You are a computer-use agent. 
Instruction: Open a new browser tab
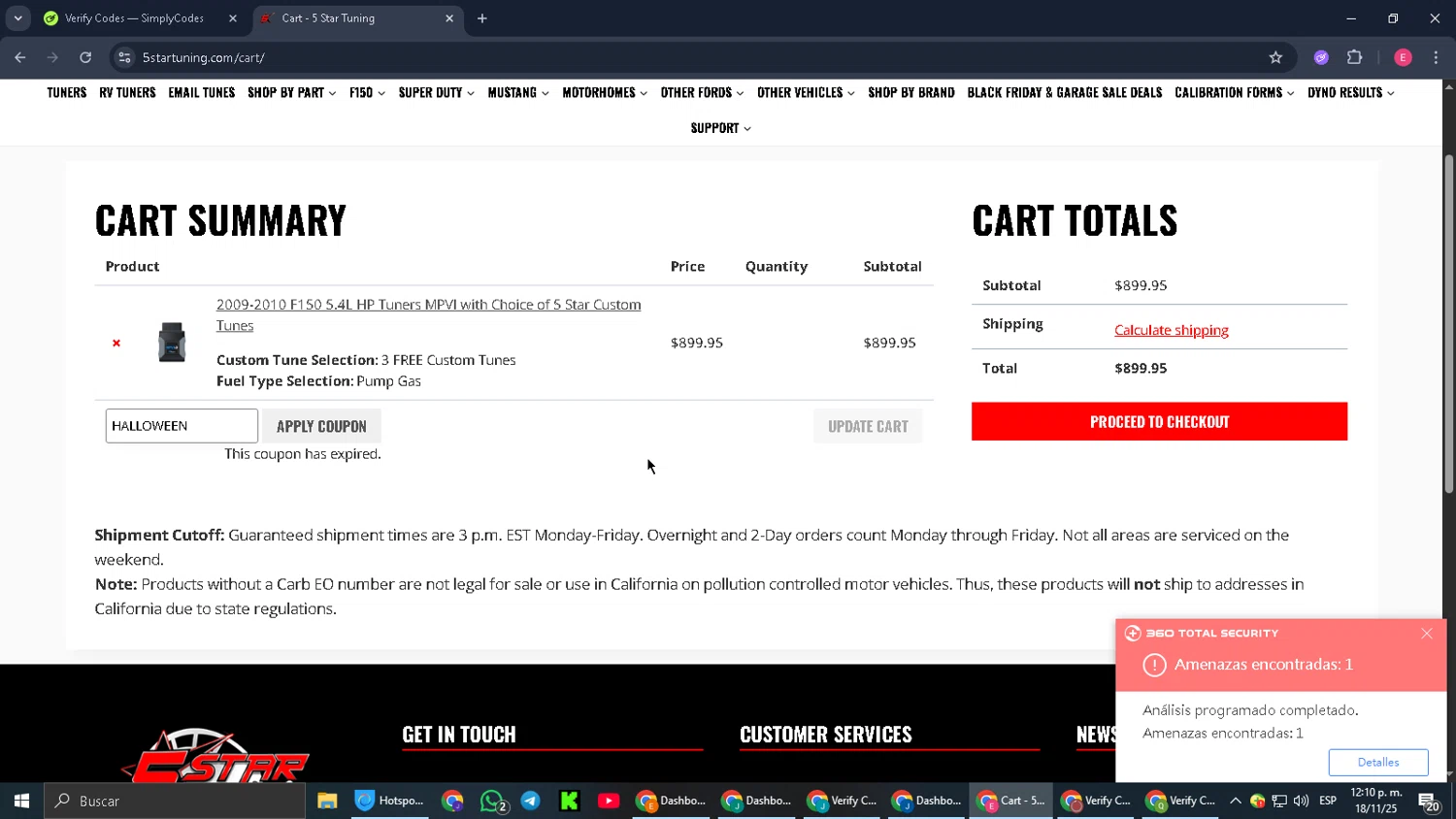482,18
